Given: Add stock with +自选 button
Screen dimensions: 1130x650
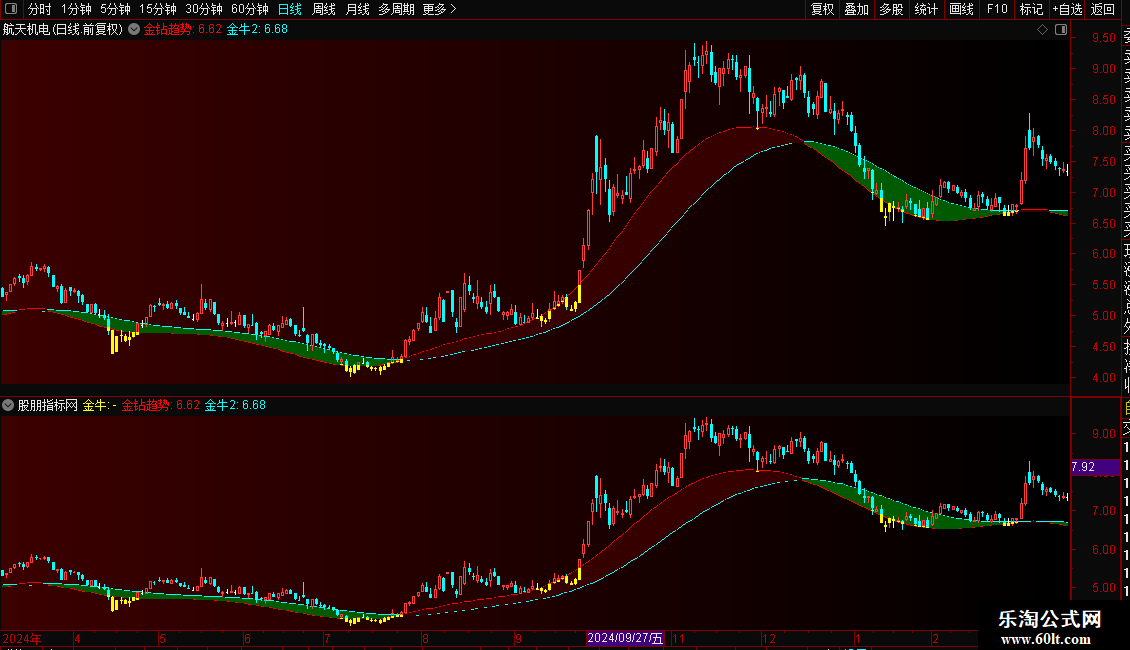Looking at the screenshot, I should pyautogui.click(x=1067, y=9).
